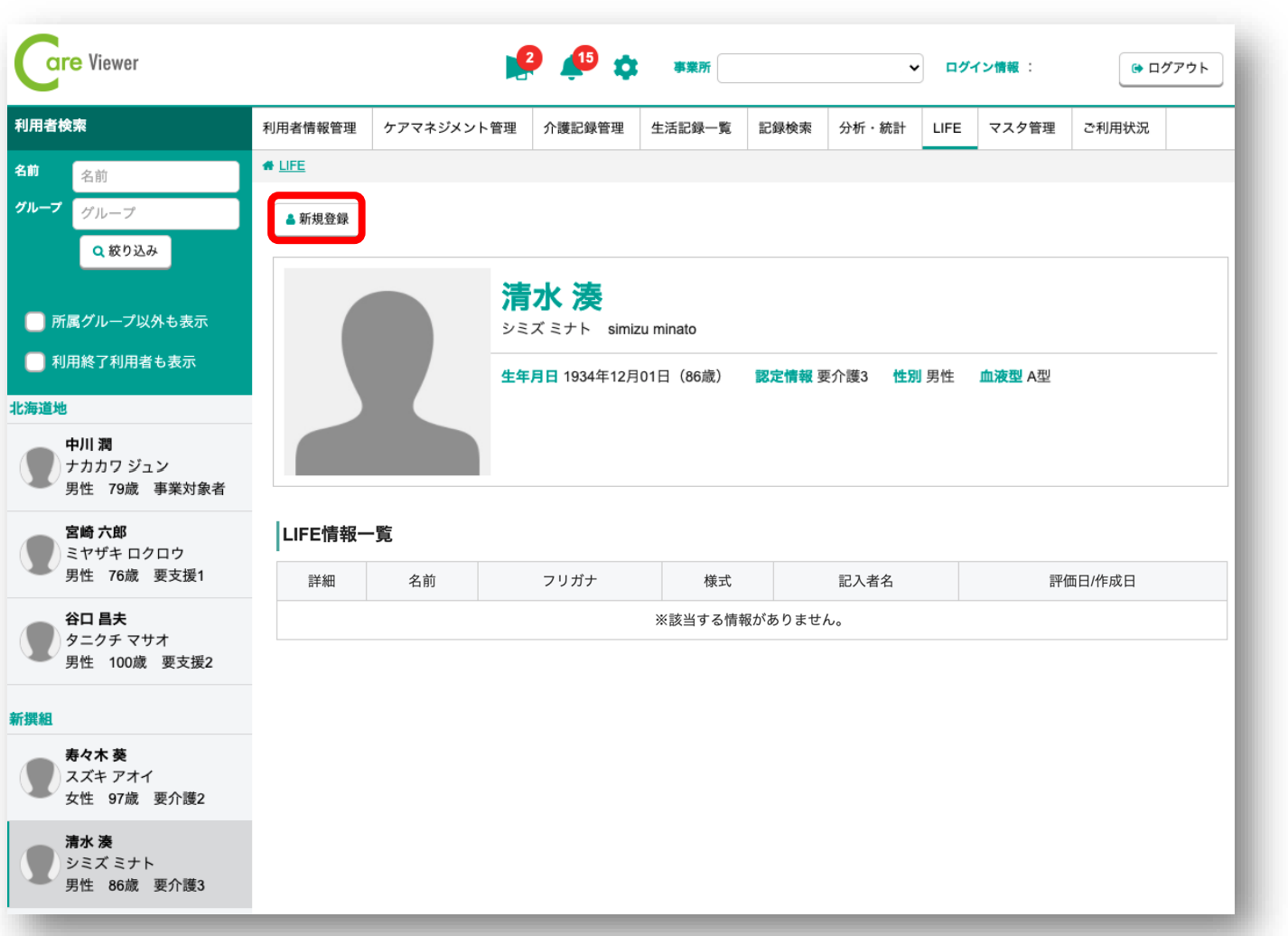Screen dimensions: 1288x936
Task: Select 谷口 昌夫 avatar in user list
Action: 40,641
